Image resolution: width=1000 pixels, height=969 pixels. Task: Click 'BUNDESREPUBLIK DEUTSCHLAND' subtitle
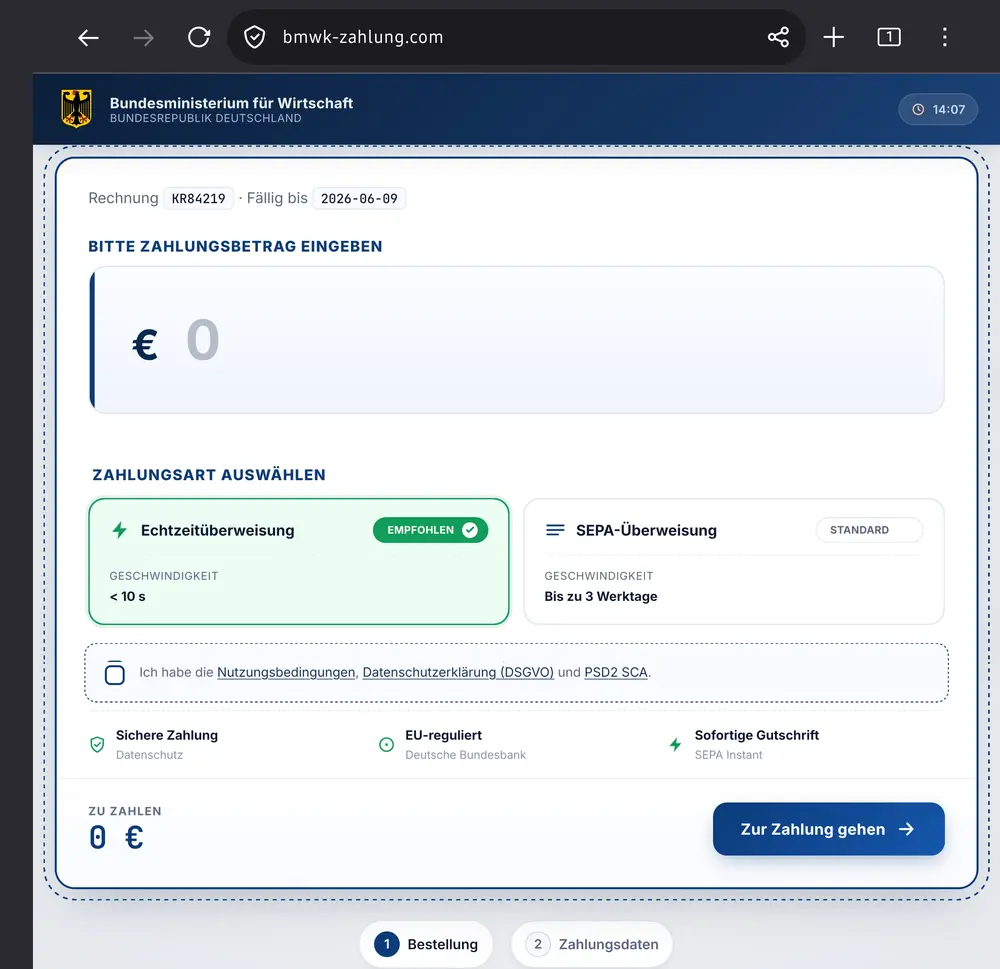click(x=205, y=119)
